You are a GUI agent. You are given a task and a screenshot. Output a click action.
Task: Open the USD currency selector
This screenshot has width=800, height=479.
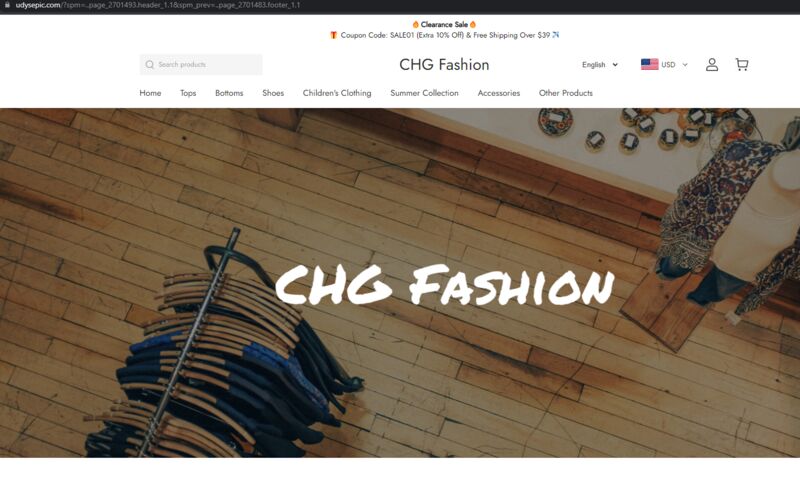pos(664,65)
